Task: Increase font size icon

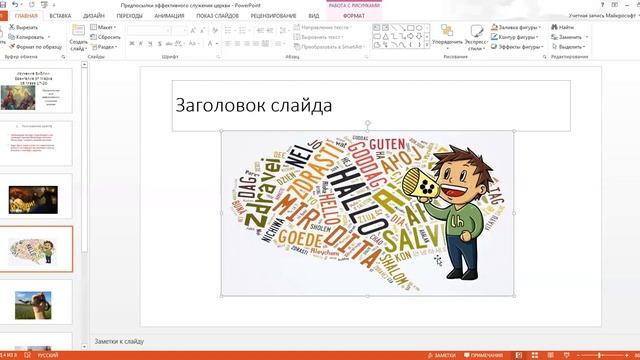Action: click(193, 31)
